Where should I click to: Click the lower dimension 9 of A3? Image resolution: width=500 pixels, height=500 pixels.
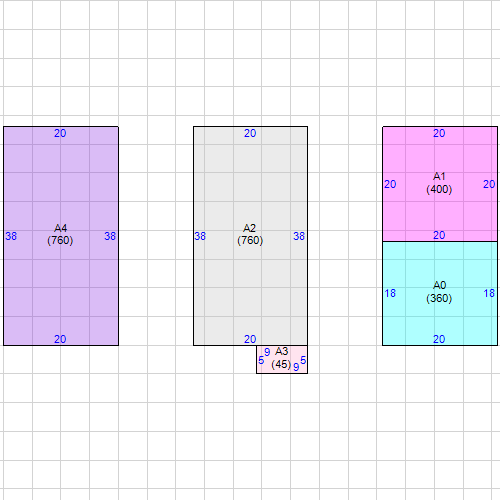[x=296, y=367]
